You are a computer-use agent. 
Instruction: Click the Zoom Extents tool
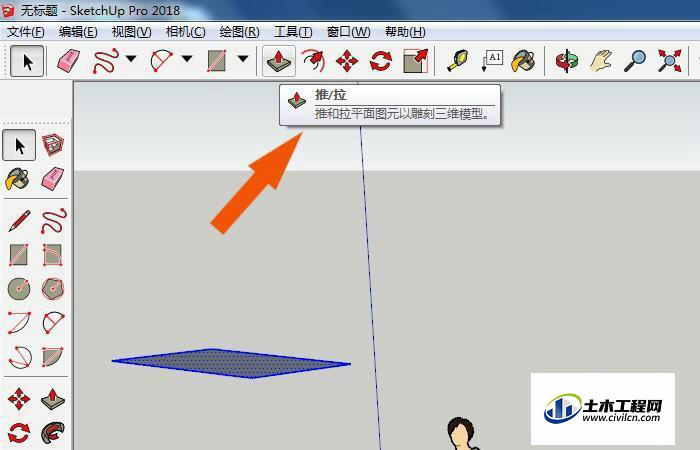pyautogui.click(x=670, y=61)
